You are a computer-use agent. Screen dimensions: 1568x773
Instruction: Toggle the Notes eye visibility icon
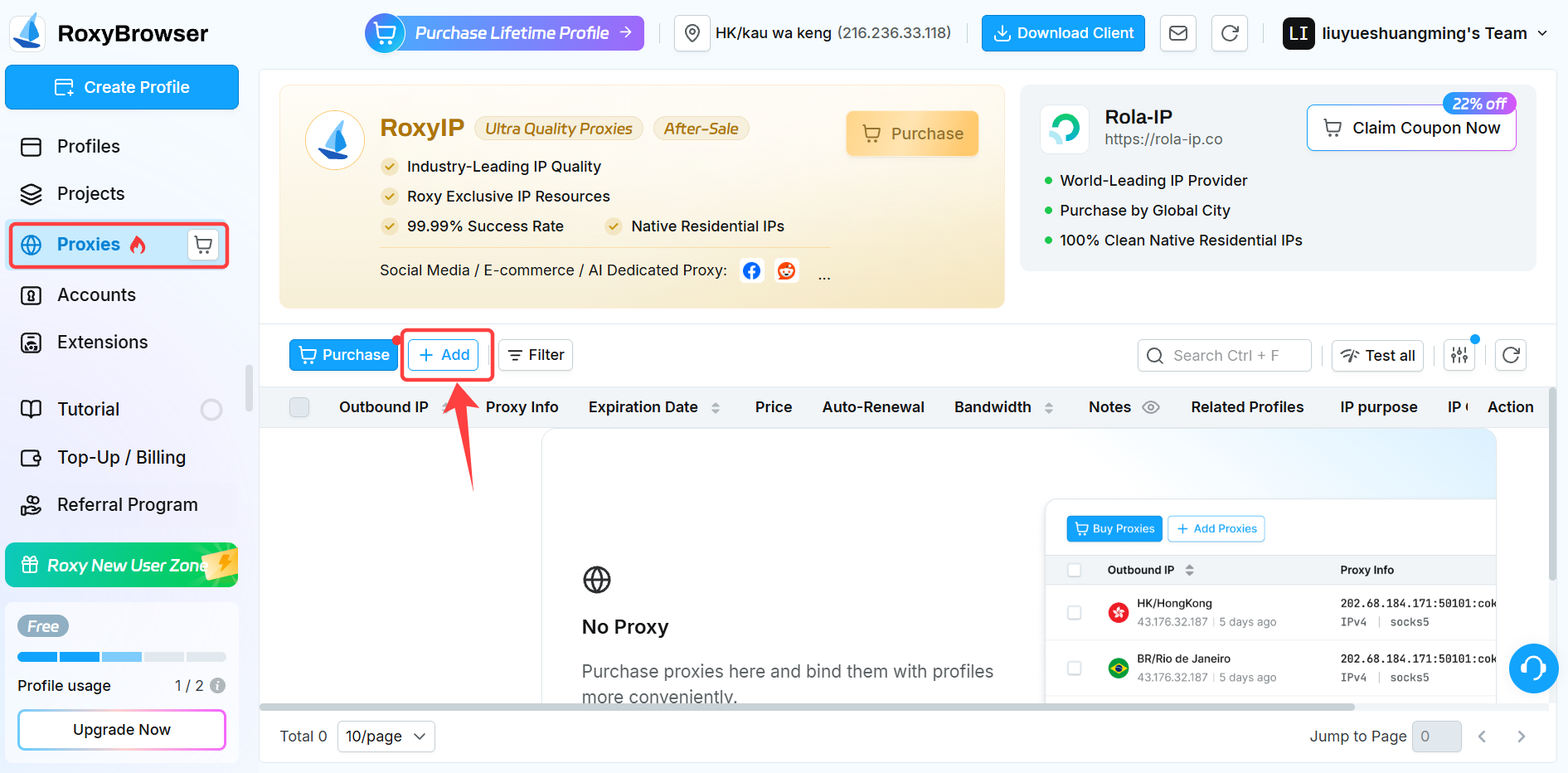(x=1151, y=407)
